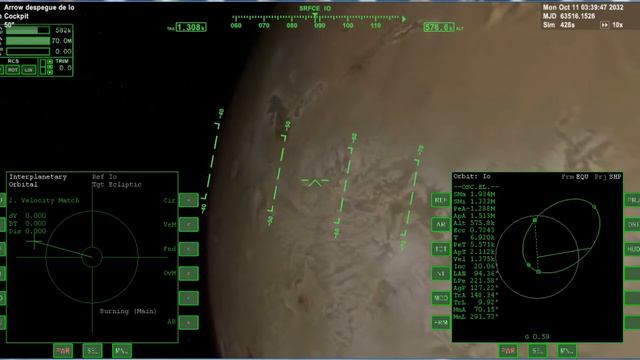Click the time acceleration fast-forward icon
This screenshot has width=640, height=360.
click(x=604, y=25)
